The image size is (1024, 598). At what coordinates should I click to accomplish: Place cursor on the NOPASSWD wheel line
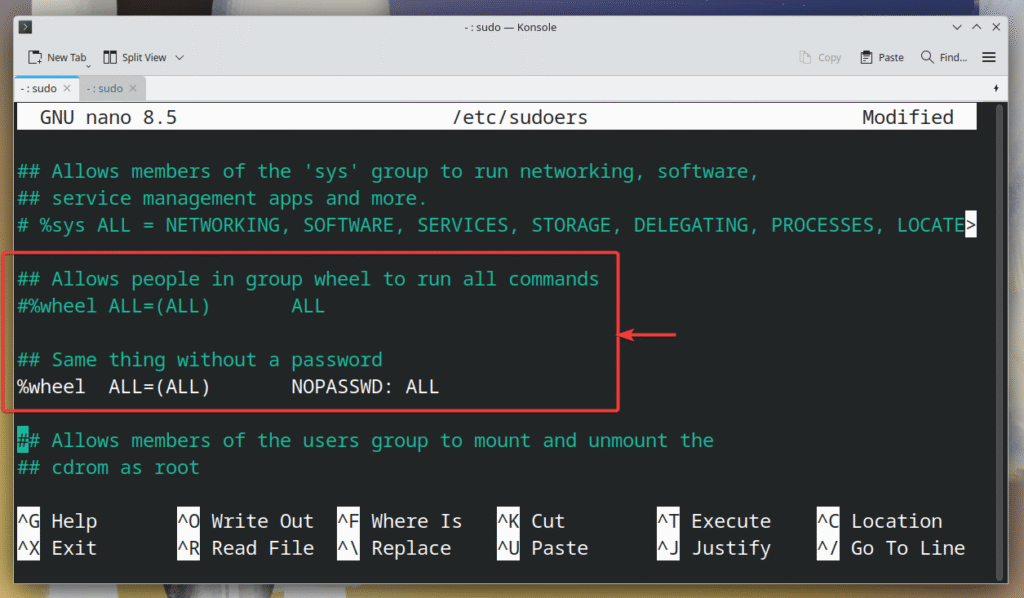tap(228, 387)
